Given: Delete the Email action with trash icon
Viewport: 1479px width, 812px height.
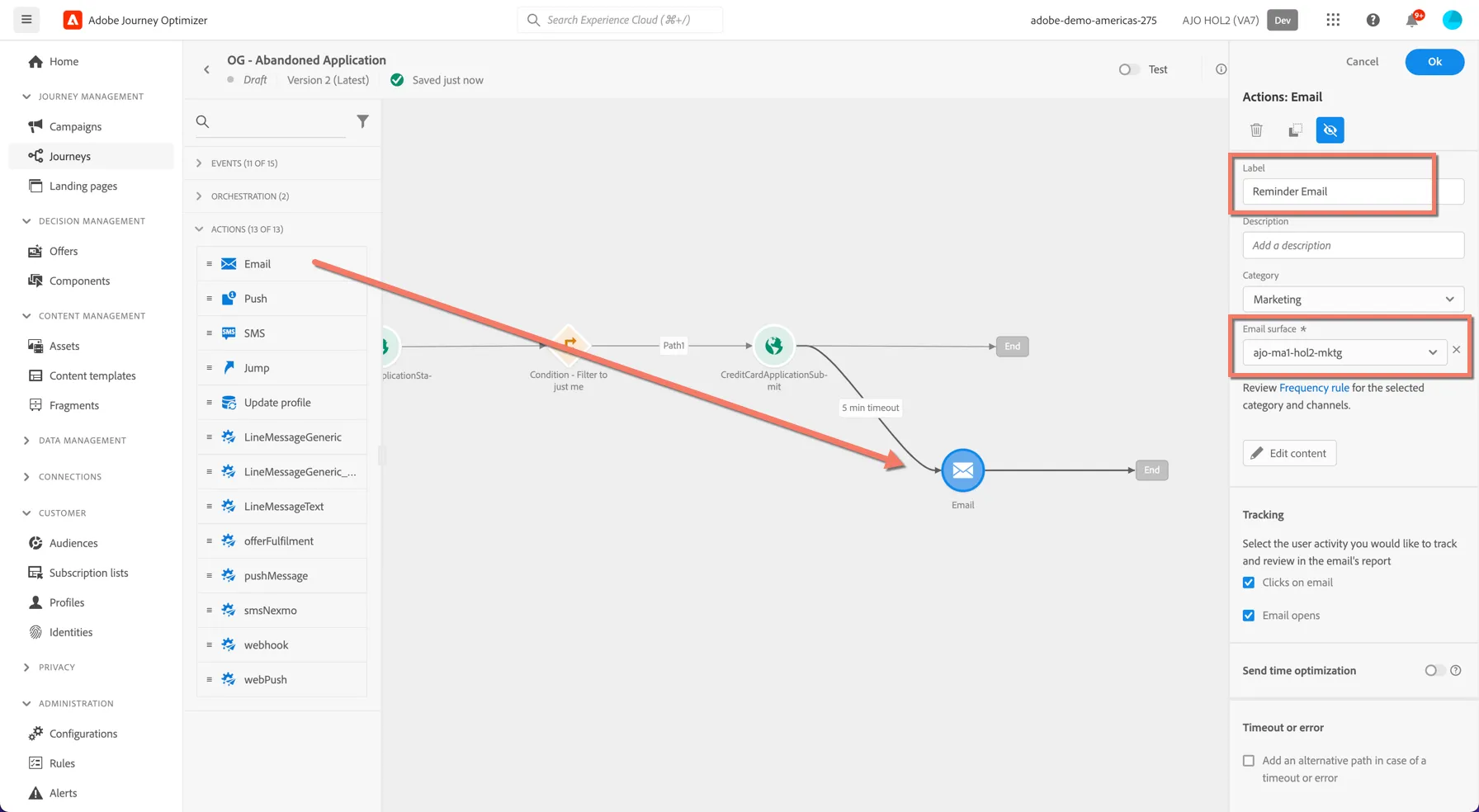Looking at the screenshot, I should (1256, 130).
